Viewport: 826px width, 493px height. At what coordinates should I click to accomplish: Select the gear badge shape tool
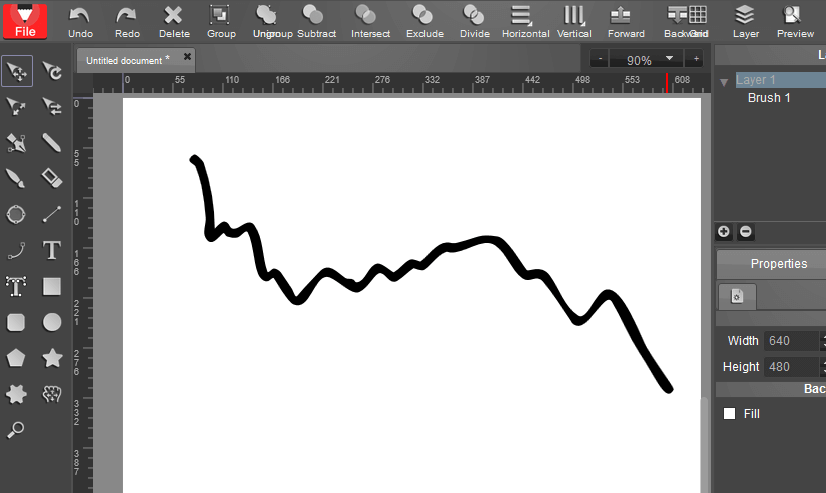pos(16,394)
